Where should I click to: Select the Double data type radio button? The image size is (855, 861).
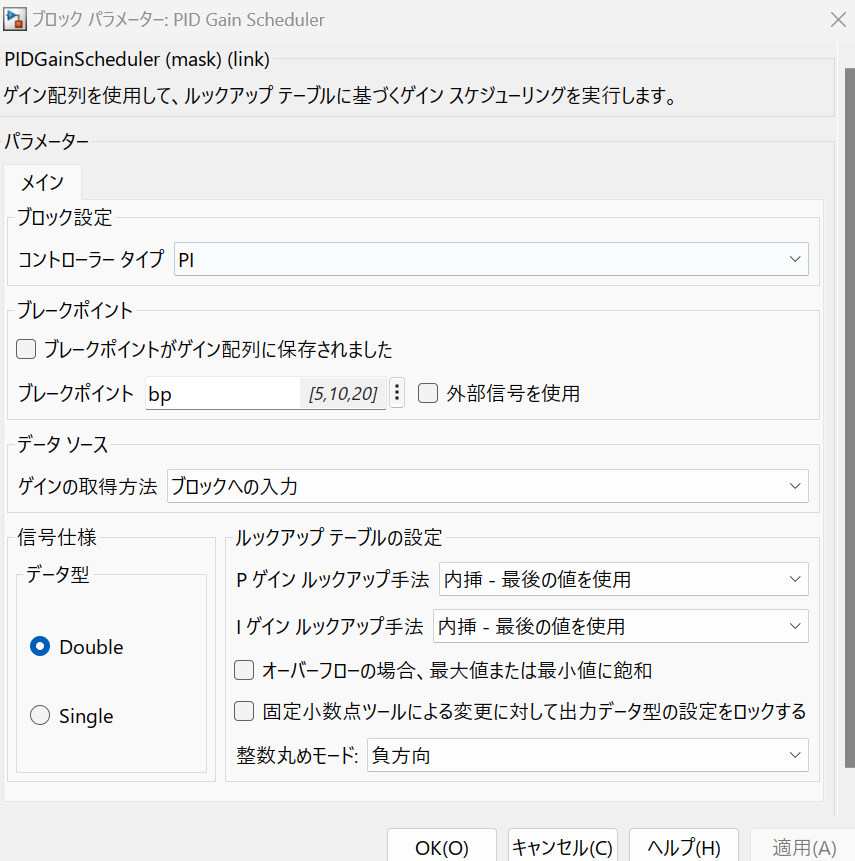[x=40, y=647]
